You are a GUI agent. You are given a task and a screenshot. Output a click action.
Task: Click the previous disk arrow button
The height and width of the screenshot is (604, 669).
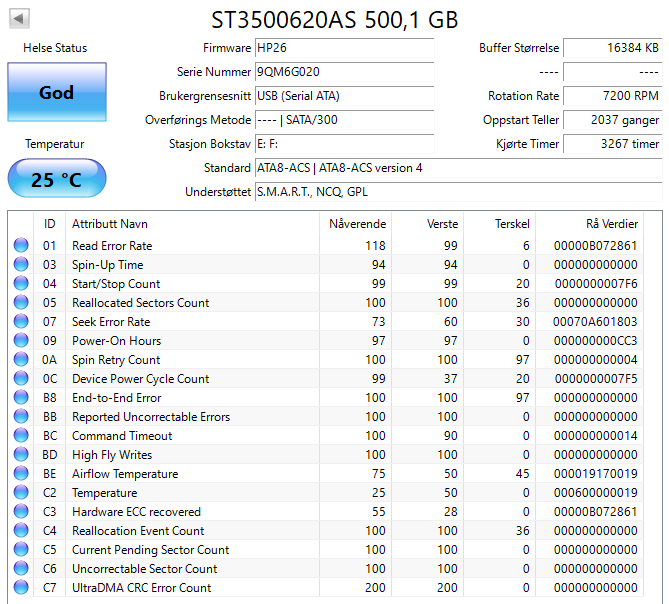click(19, 19)
